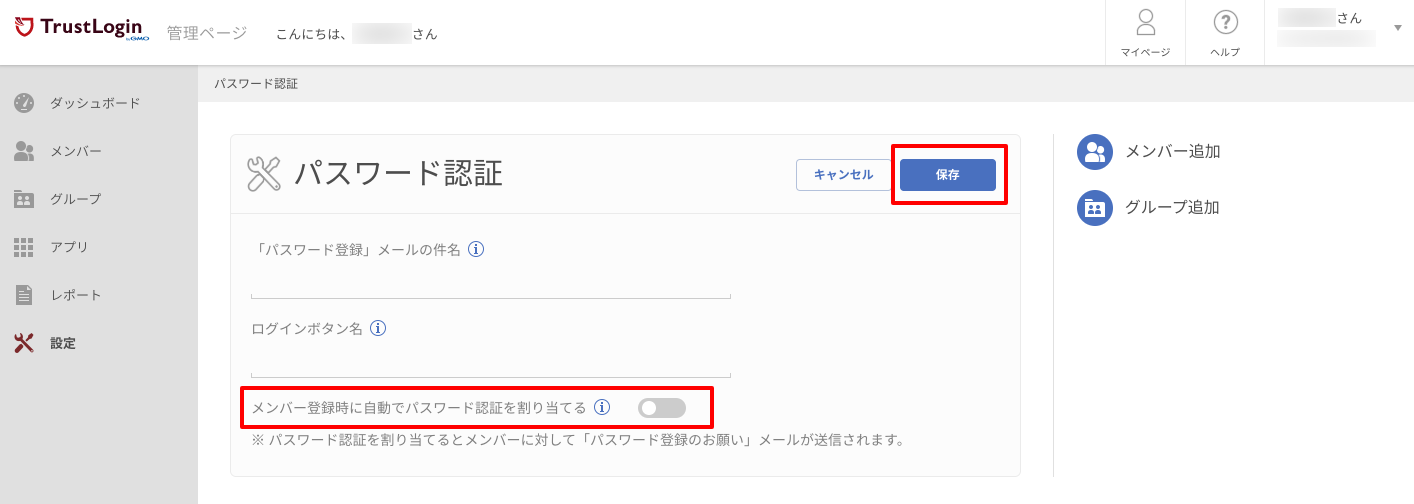Click the 設定 tools icon in sidebar
The height and width of the screenshot is (504, 1414).
click(24, 343)
